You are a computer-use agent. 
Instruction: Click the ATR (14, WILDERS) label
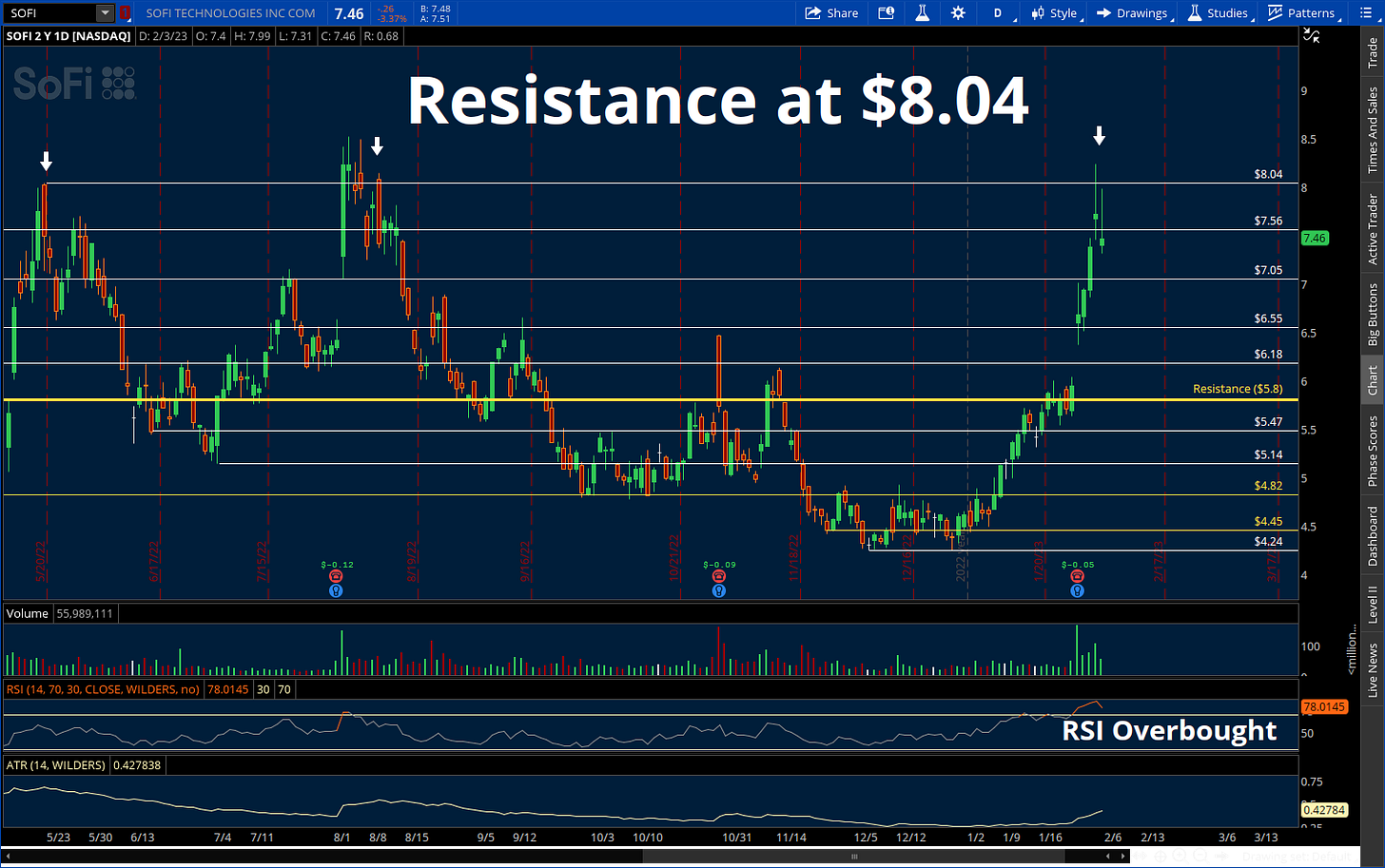[55, 764]
